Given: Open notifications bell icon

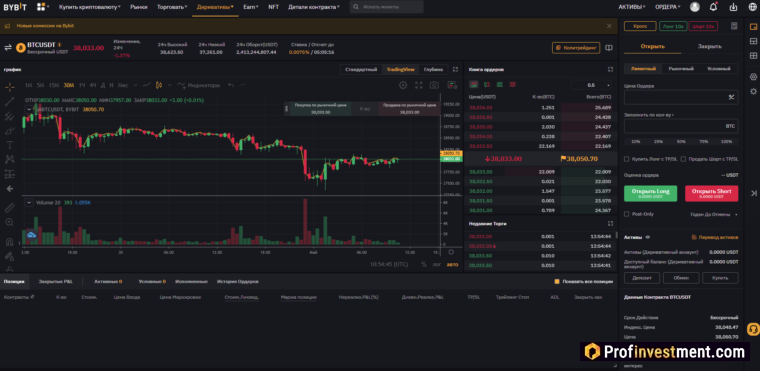Looking at the screenshot, I should point(713,7).
